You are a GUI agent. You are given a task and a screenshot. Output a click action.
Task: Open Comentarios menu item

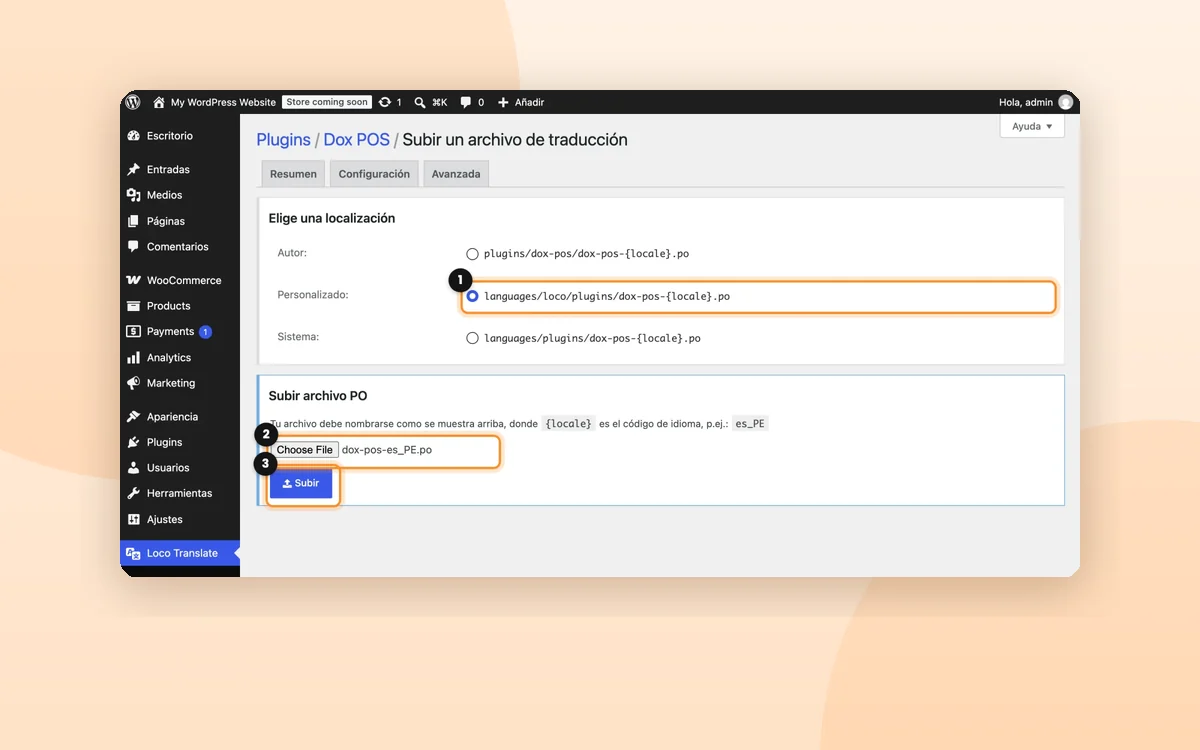[x=180, y=246]
